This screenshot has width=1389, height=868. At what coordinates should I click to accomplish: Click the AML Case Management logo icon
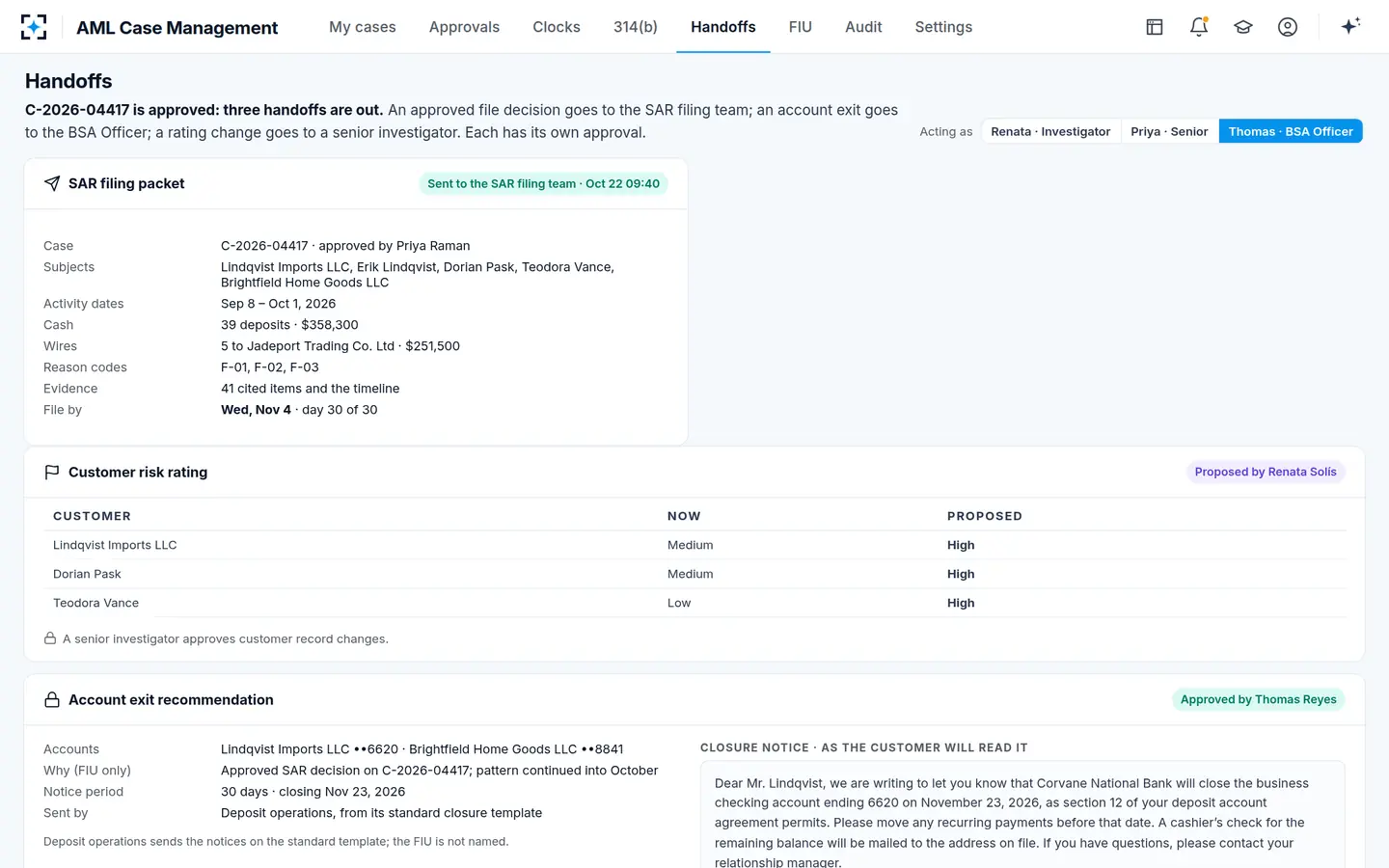34,27
